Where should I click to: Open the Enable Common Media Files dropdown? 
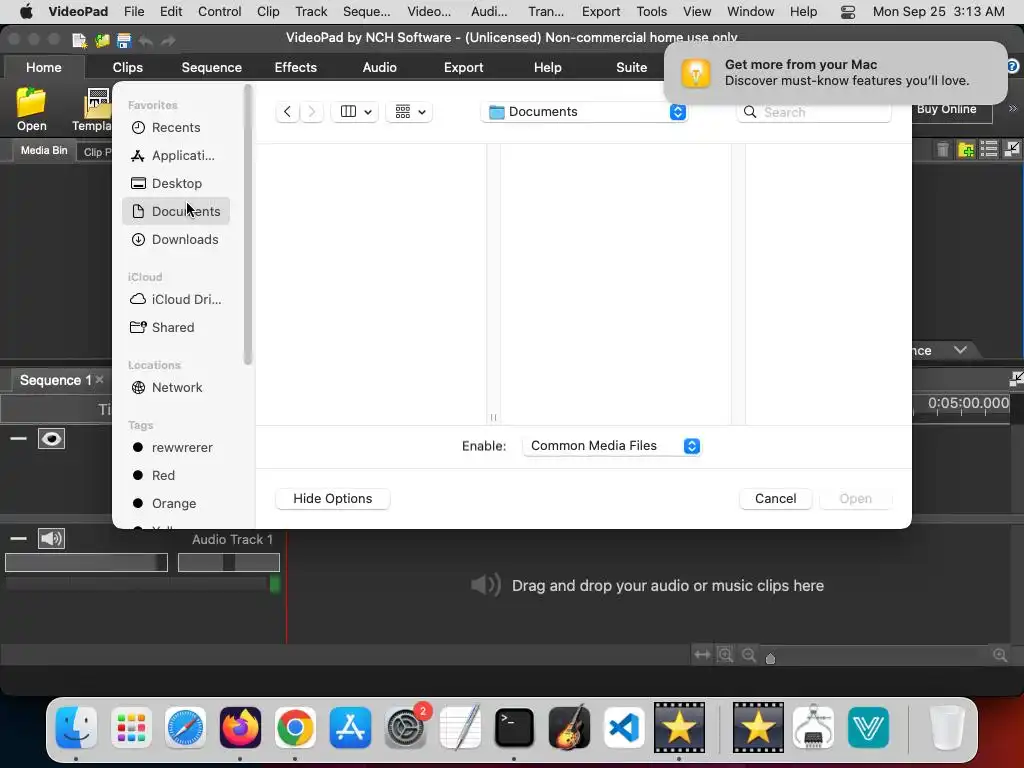coord(612,446)
